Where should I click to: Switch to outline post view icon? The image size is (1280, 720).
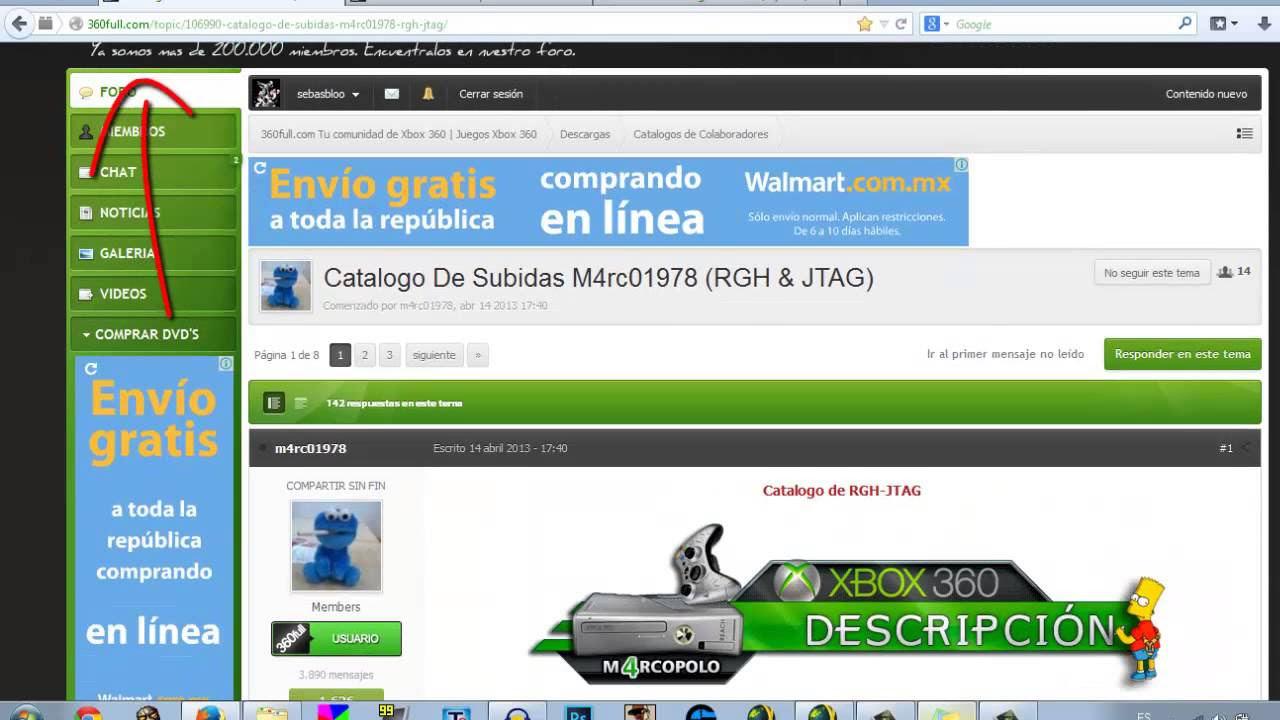[x=300, y=403]
